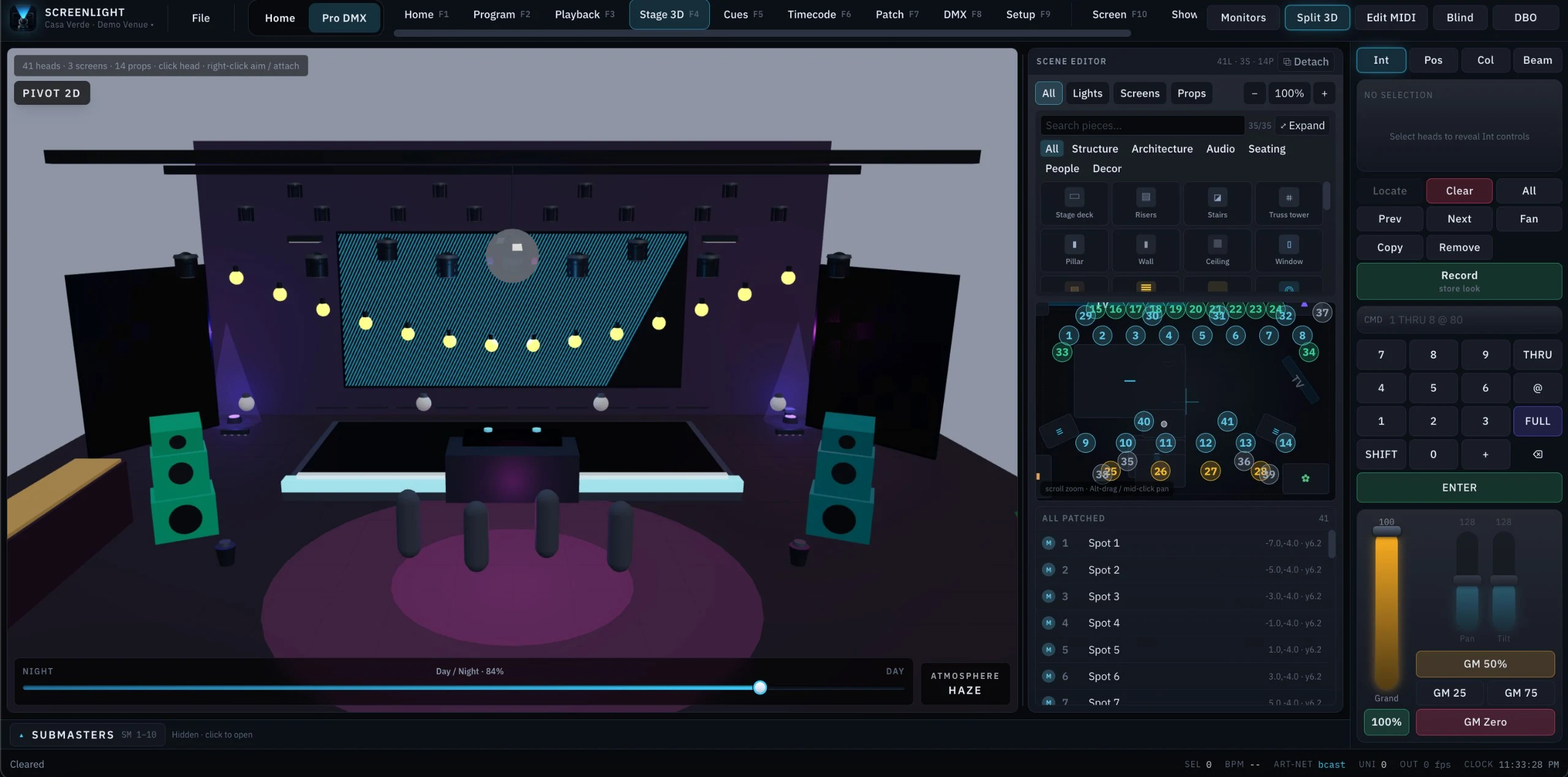Screen dimensions: 1568x777
Task: Add a Ceiling prop
Action: click(1217, 250)
